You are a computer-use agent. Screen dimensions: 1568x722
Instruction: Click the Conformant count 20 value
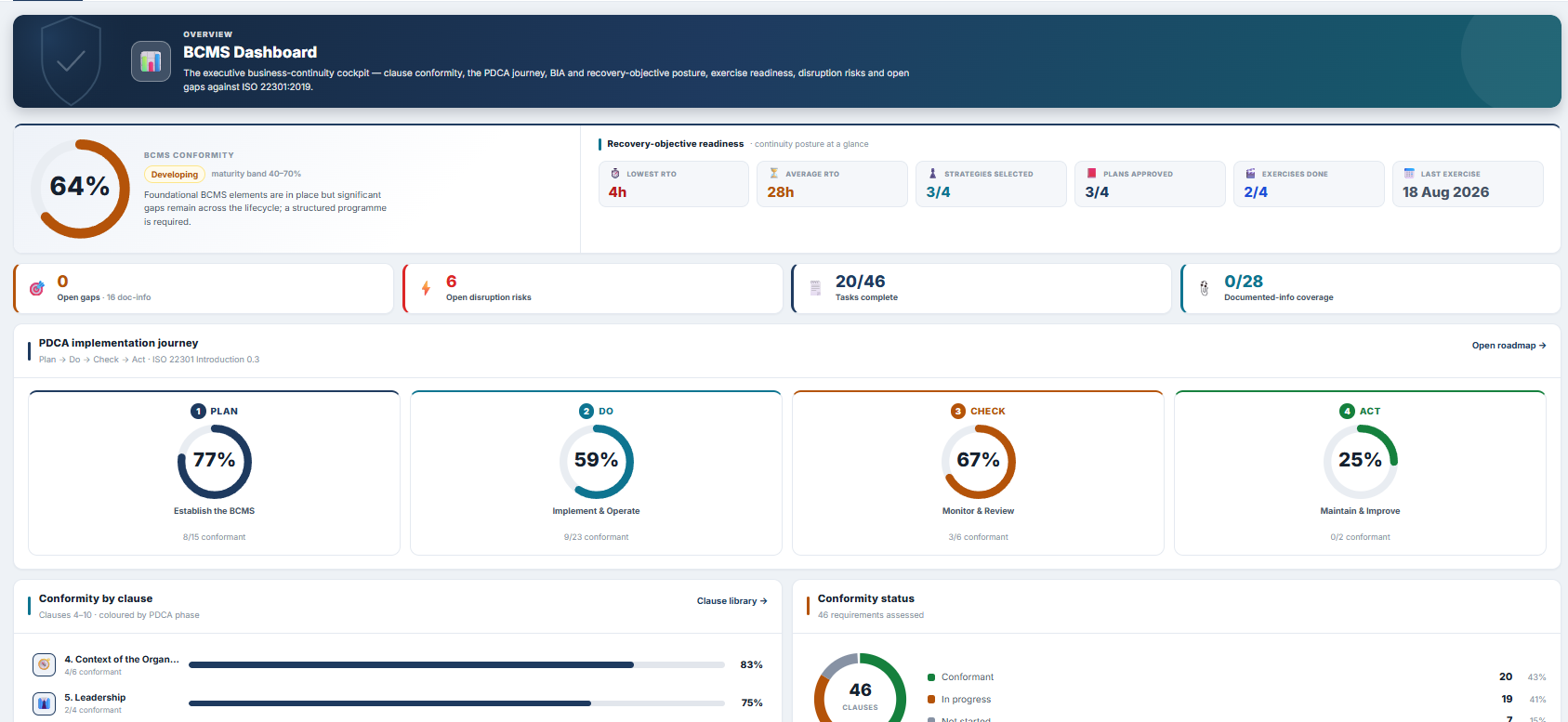(1506, 676)
